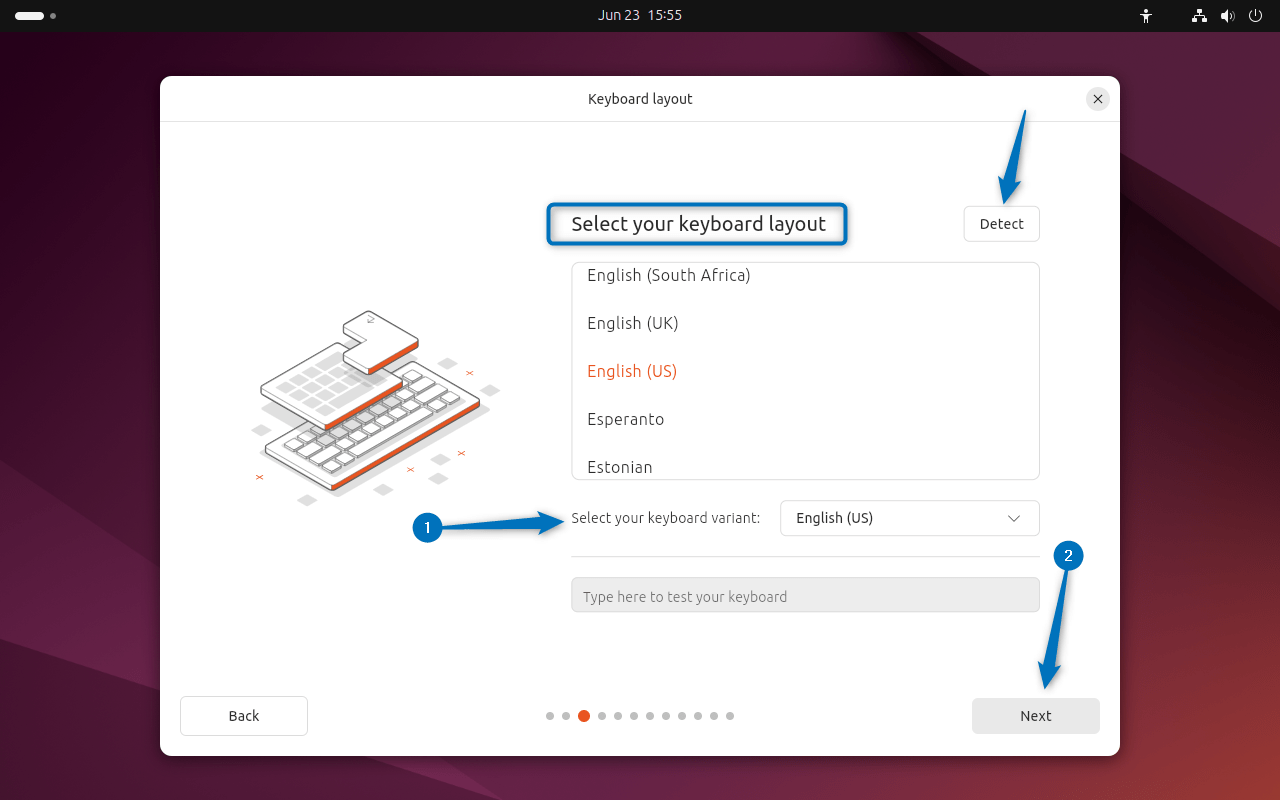Open the system status tray menu
This screenshot has width=1280, height=800.
tap(1227, 16)
